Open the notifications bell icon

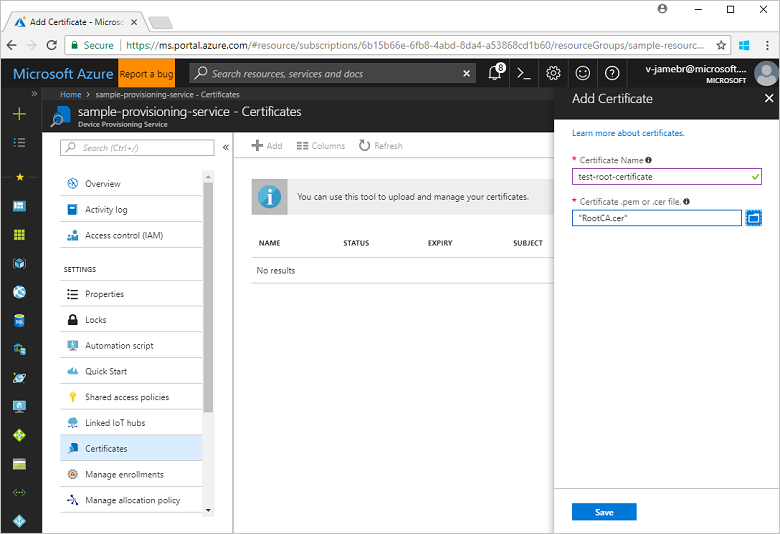pos(495,74)
